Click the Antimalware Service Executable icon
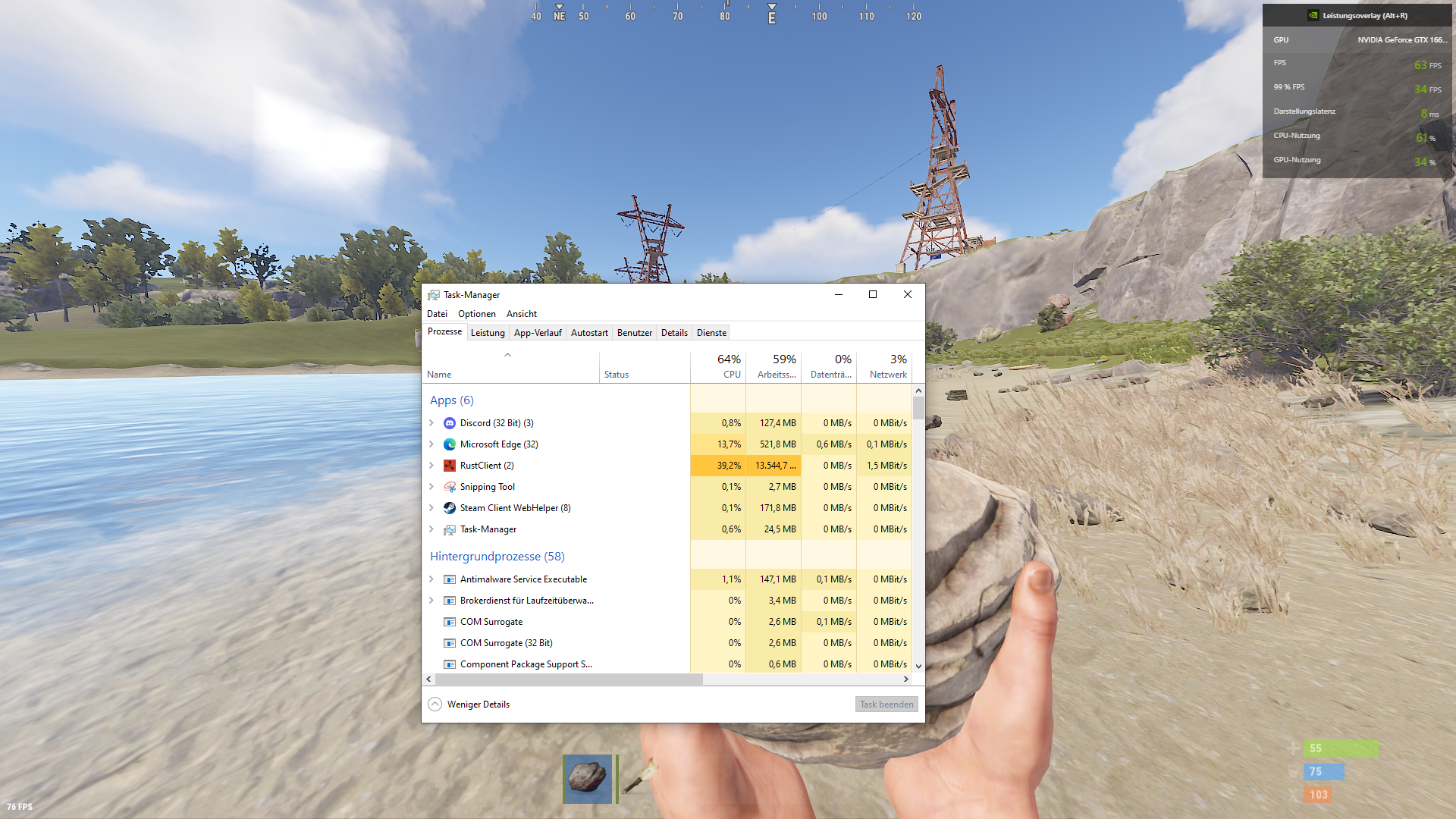The height and width of the screenshot is (819, 1456). point(450,579)
